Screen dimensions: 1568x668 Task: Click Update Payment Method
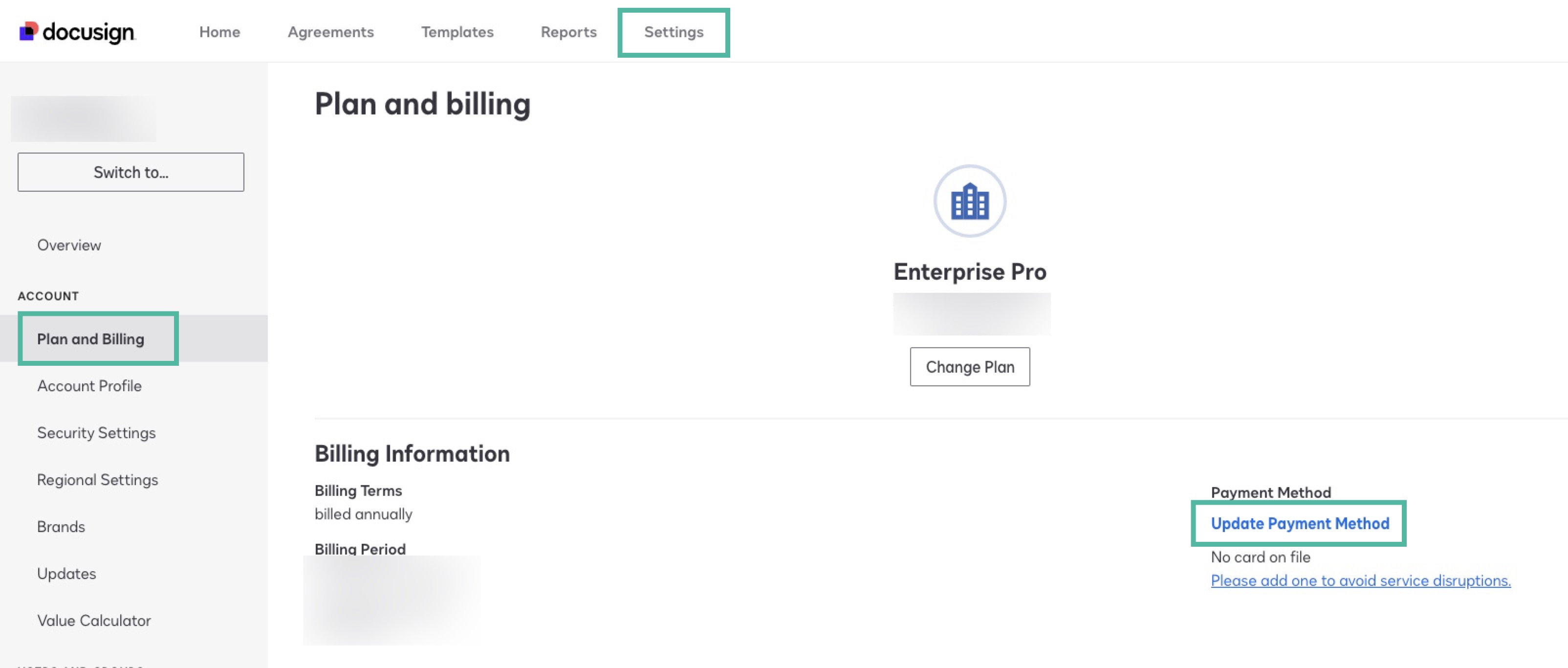tap(1299, 523)
